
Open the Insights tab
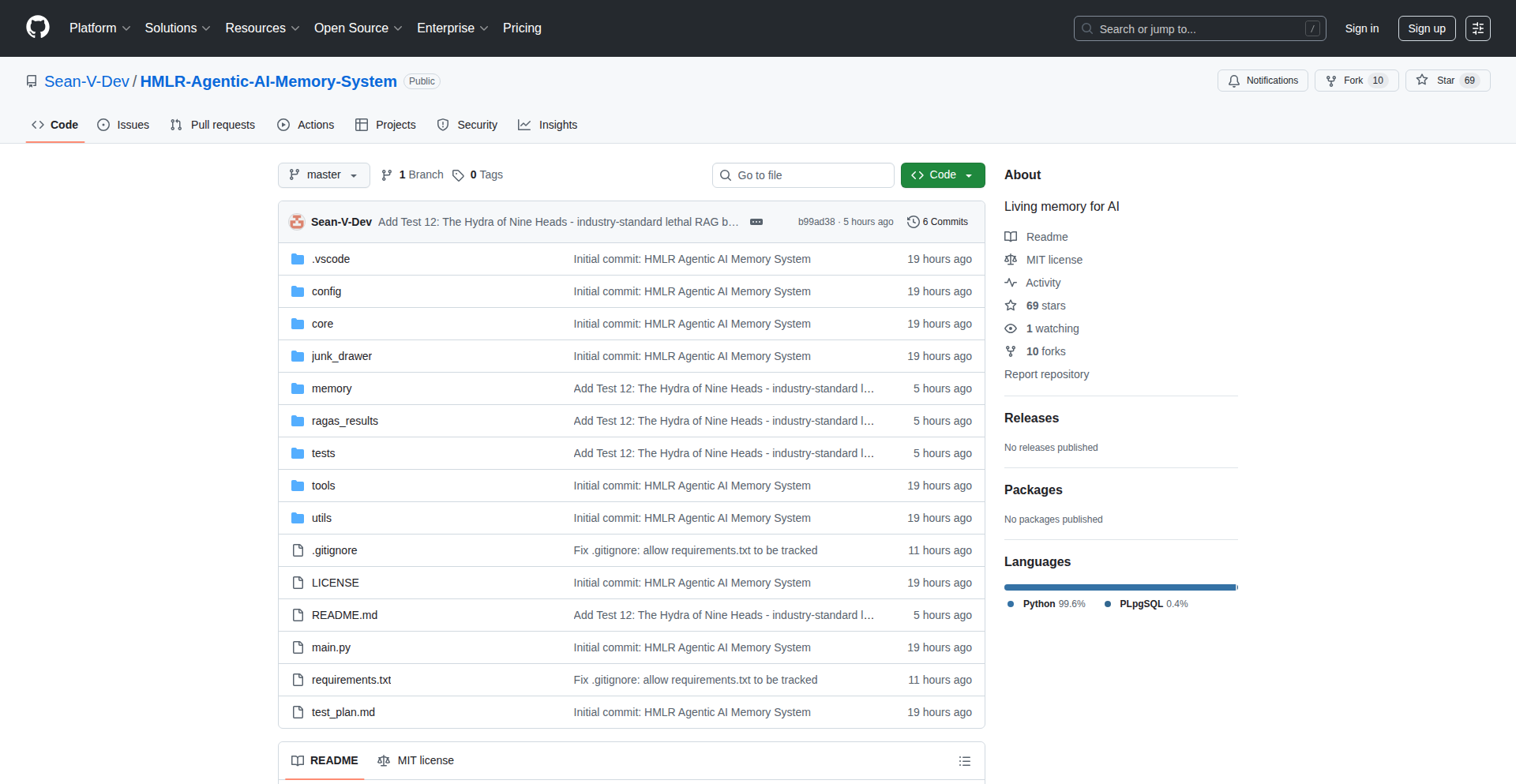547,125
